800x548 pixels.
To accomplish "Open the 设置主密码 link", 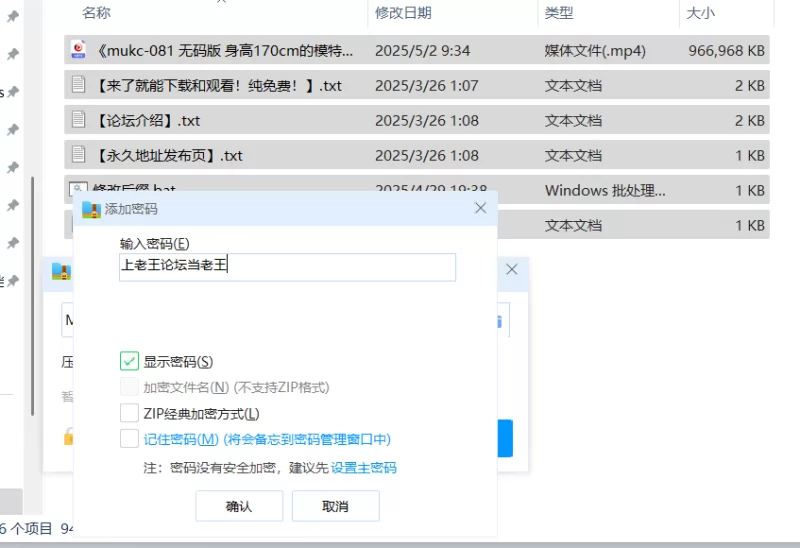I will (x=364, y=468).
